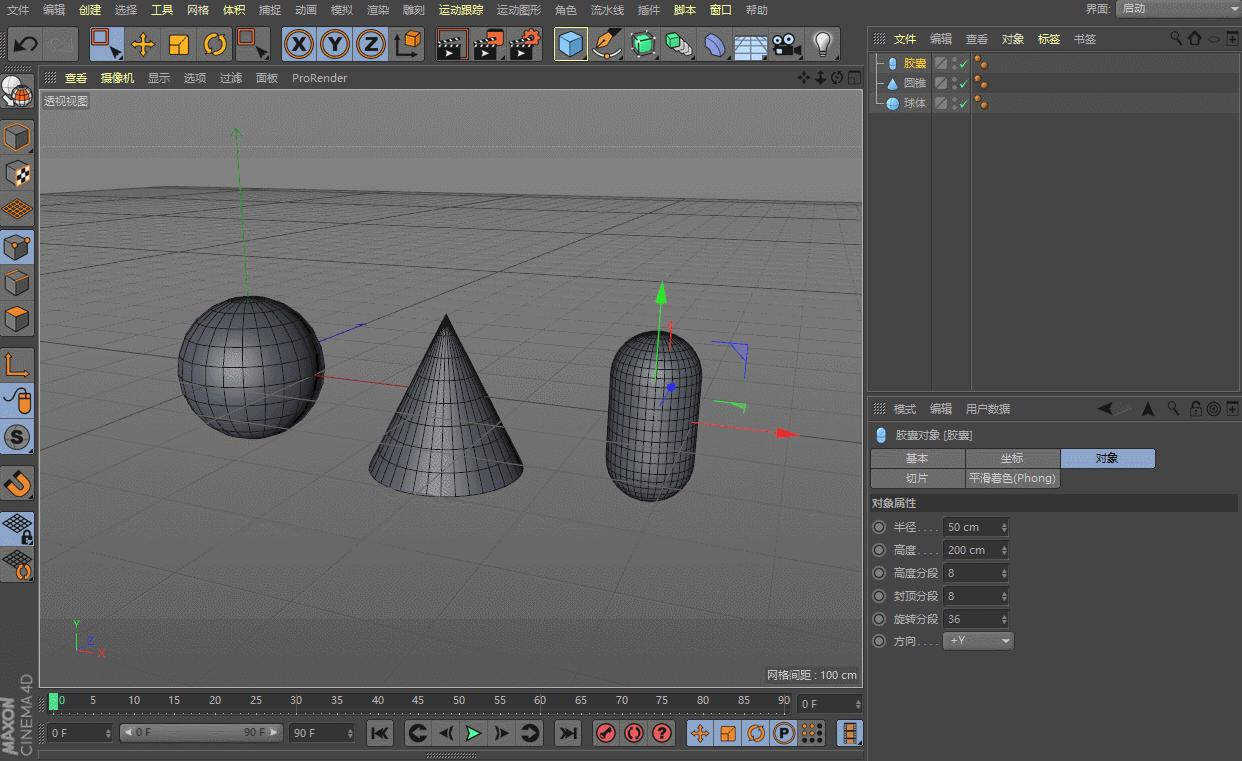The height and width of the screenshot is (761, 1242).
Task: Select the Move tool in the toolbar
Action: coord(143,44)
